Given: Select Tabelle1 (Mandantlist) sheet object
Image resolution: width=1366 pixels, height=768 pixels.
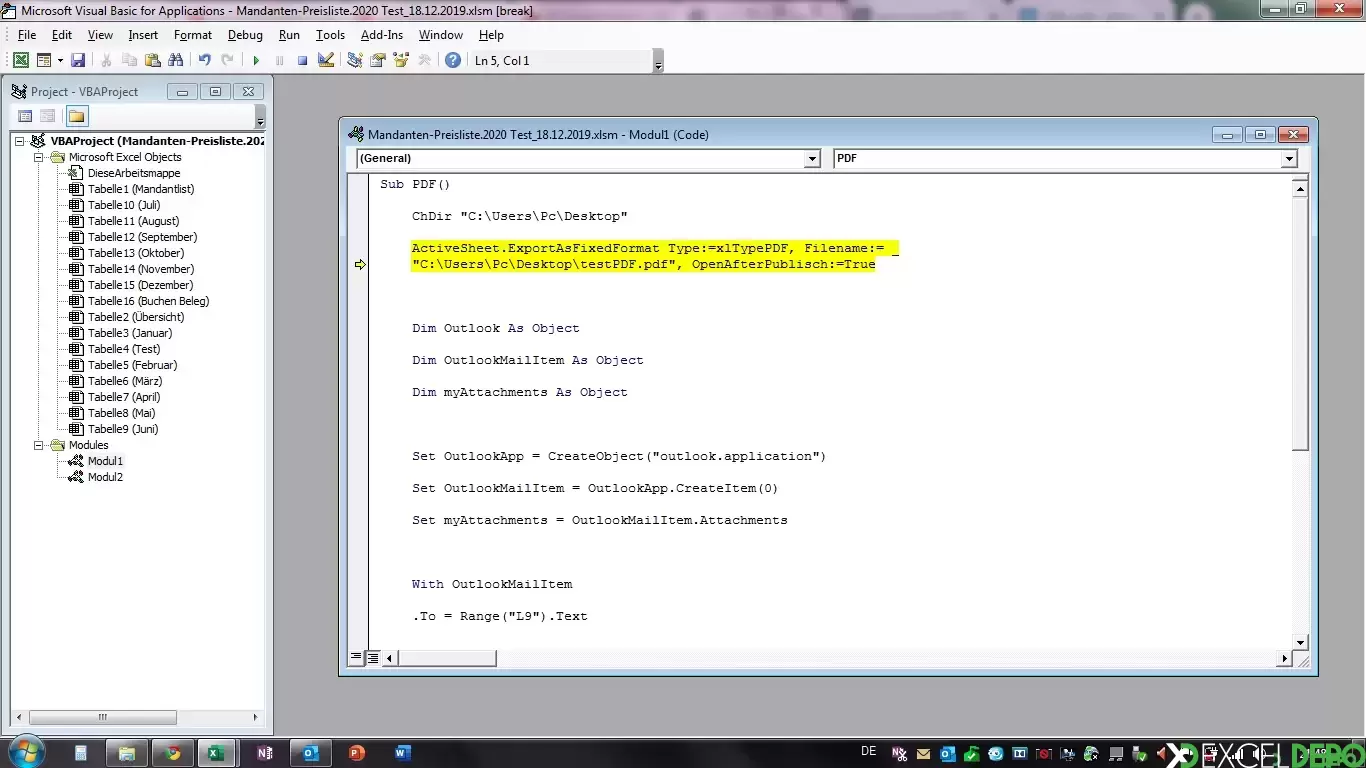Looking at the screenshot, I should (x=140, y=189).
